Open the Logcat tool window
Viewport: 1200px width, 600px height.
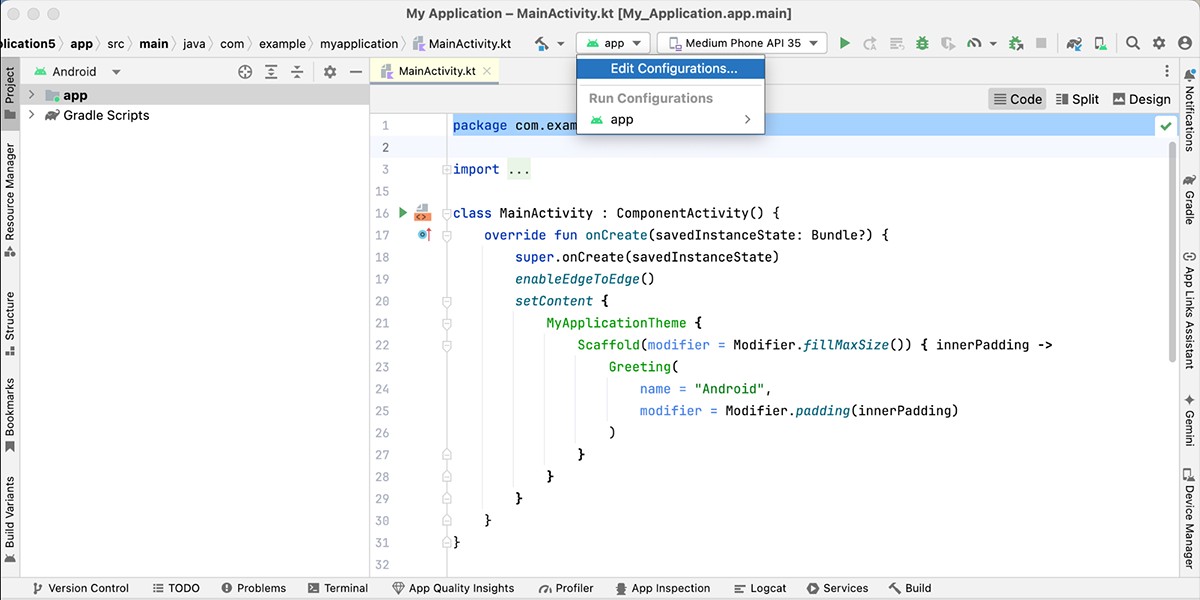(x=760, y=588)
